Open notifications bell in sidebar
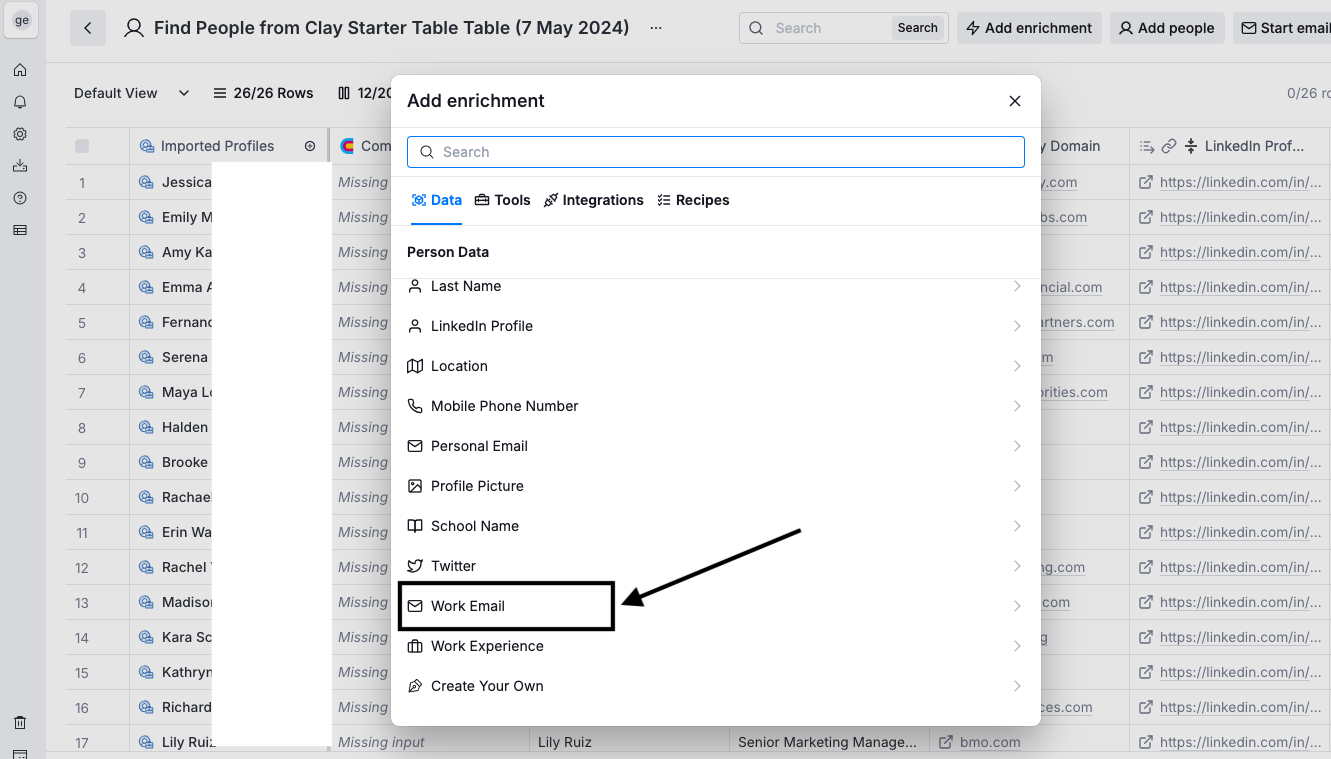 [20, 102]
